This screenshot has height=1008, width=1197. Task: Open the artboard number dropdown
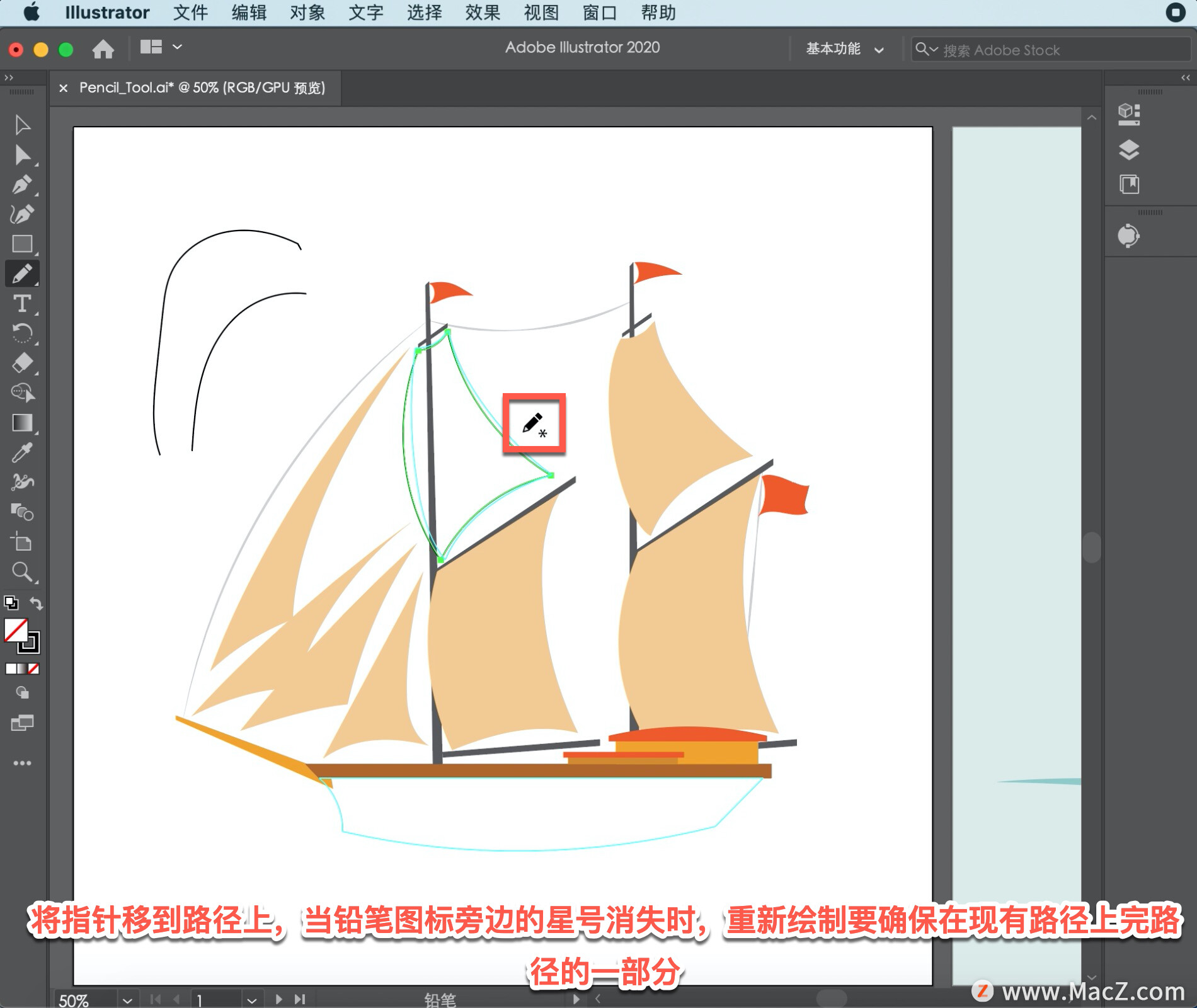coord(252,1000)
